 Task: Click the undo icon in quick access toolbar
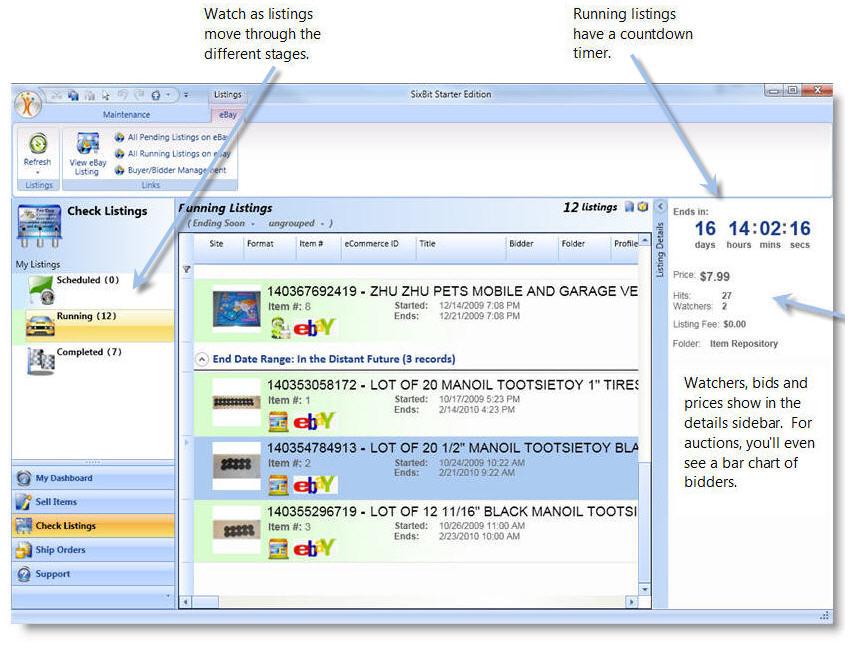click(x=123, y=95)
